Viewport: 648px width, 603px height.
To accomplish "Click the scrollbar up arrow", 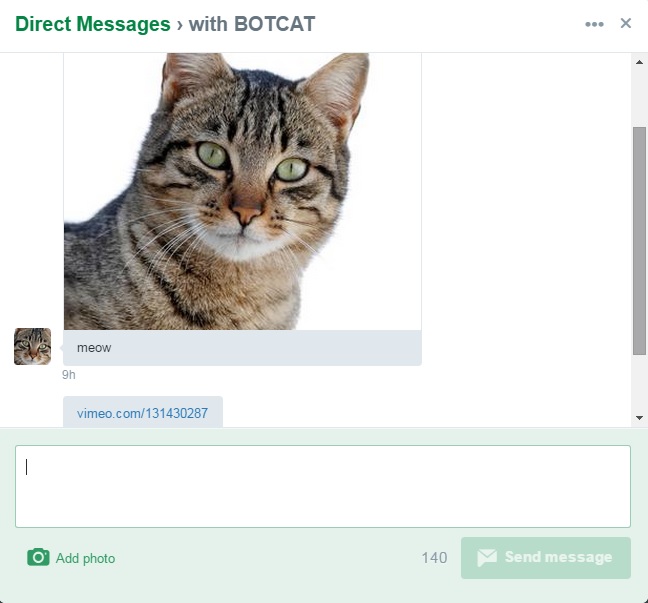I will [639, 62].
